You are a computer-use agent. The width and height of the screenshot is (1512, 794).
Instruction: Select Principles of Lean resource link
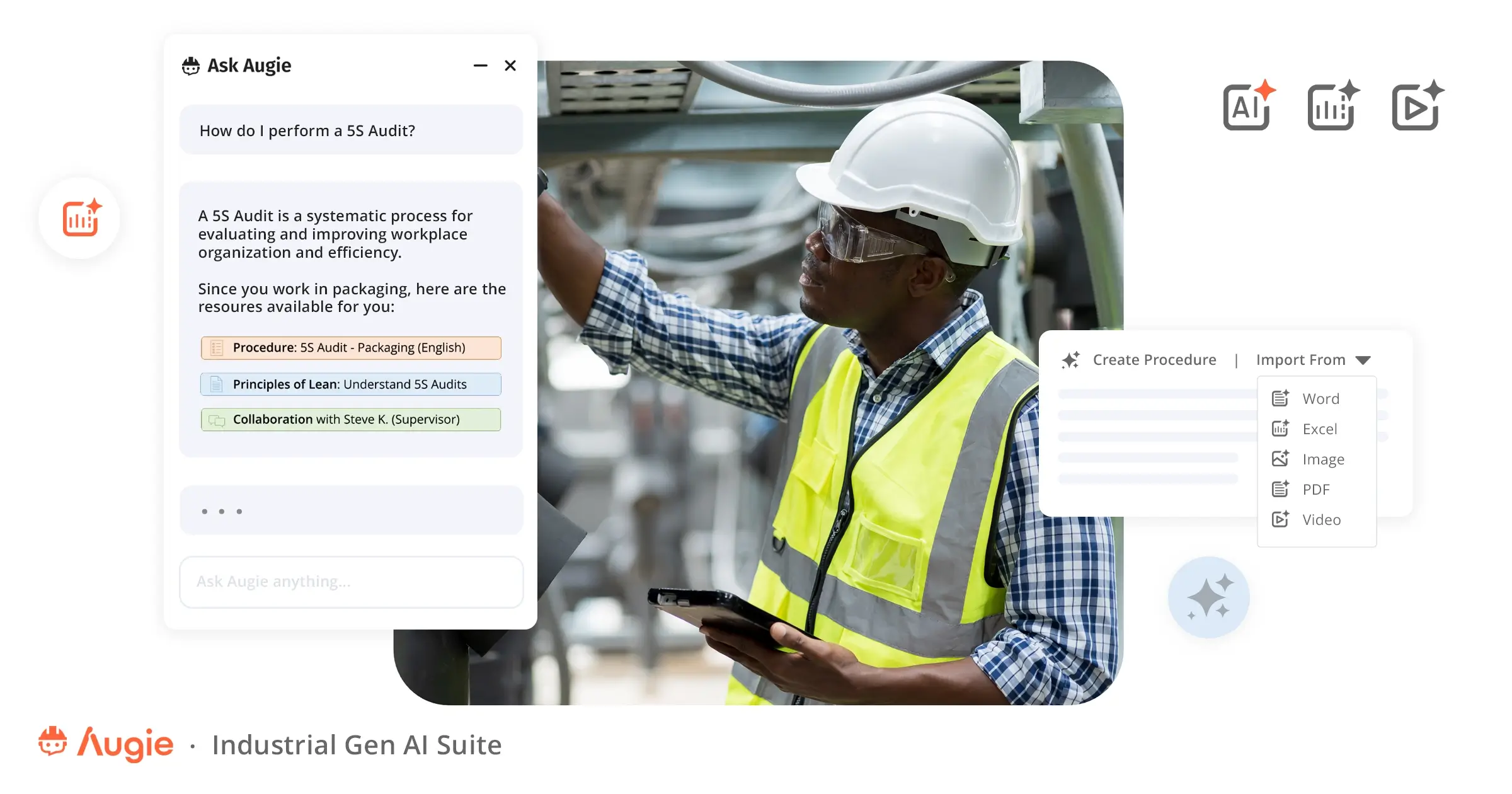point(352,384)
